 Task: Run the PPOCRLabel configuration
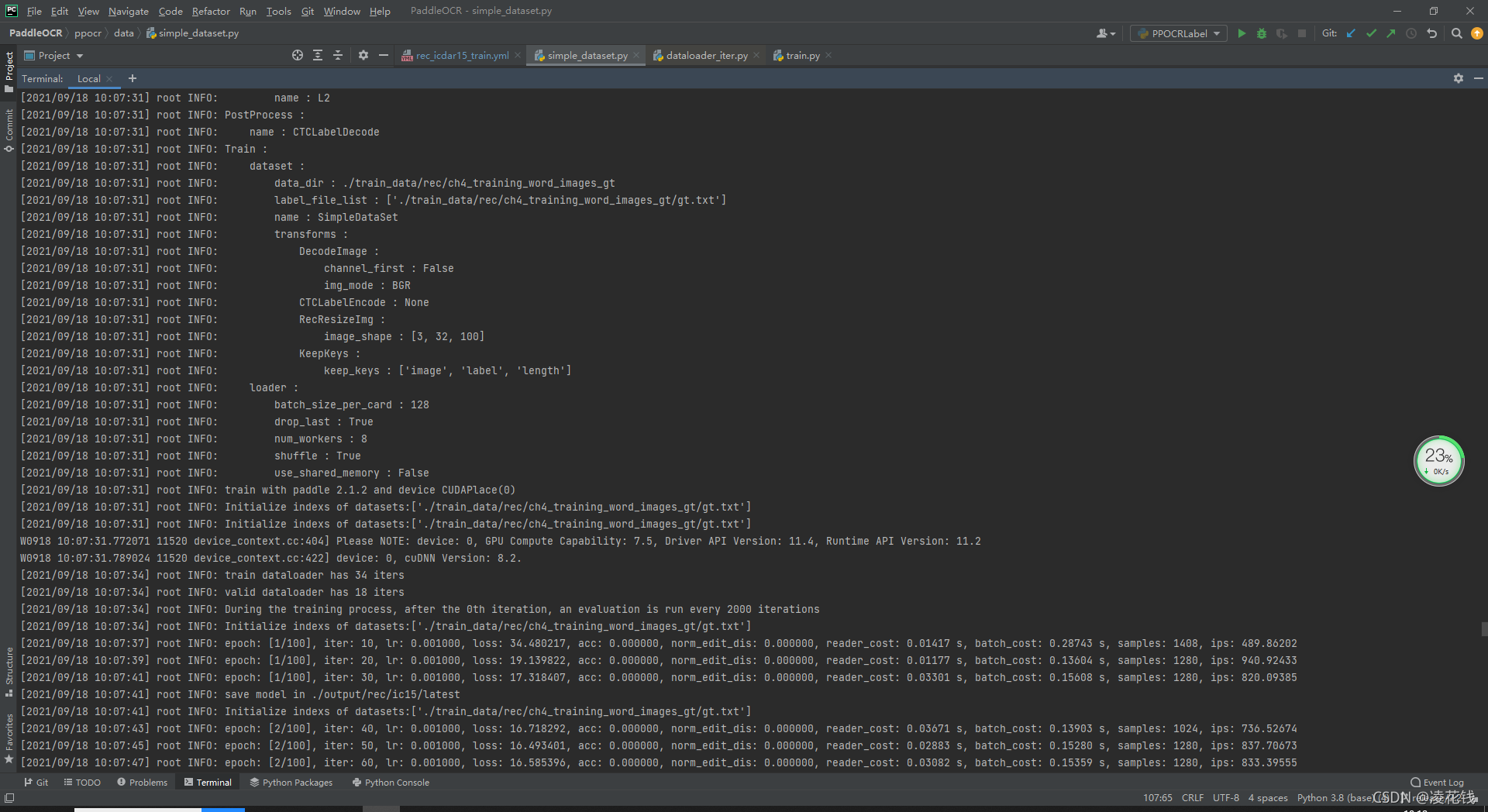click(x=1242, y=33)
